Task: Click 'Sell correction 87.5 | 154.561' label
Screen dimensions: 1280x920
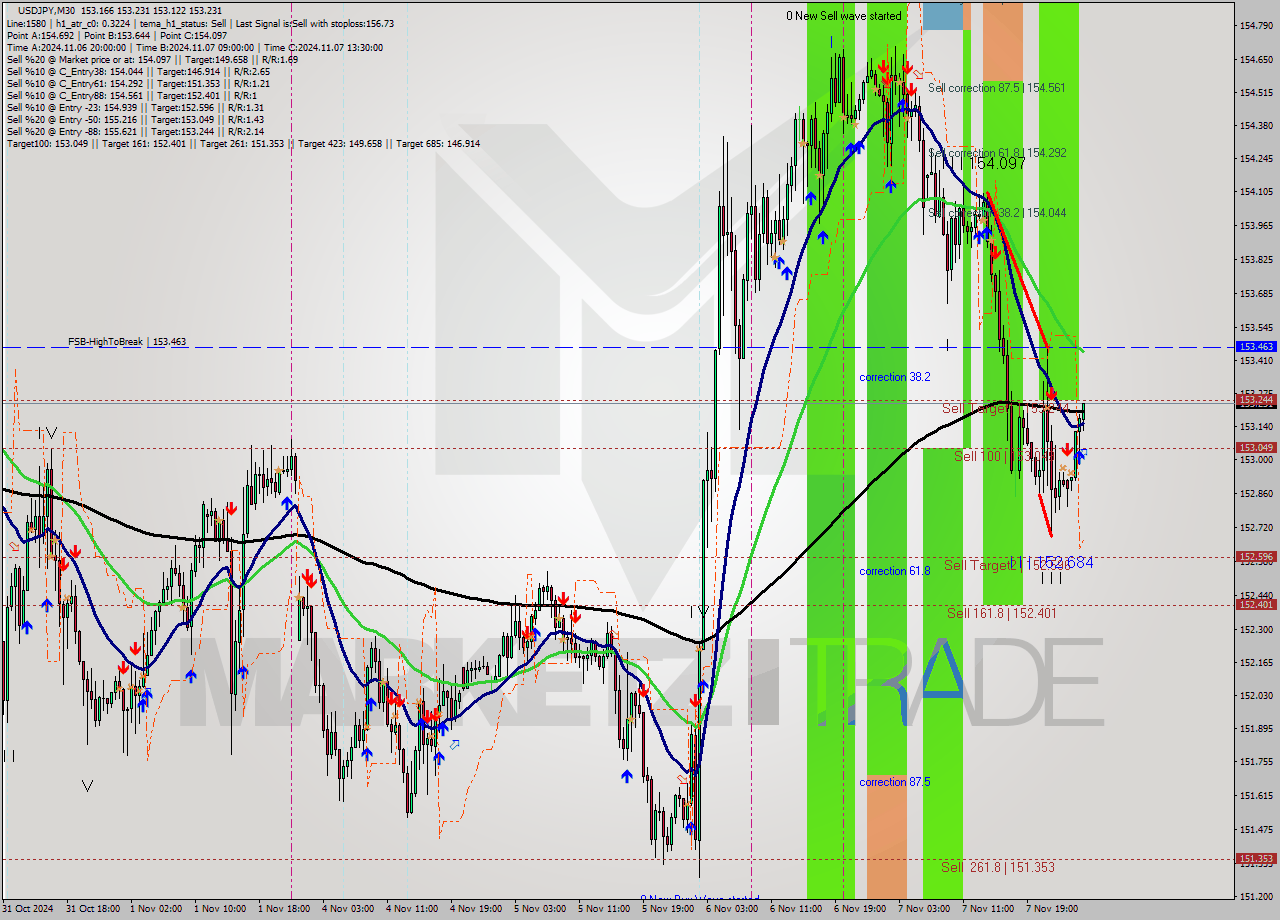Action: [996, 88]
